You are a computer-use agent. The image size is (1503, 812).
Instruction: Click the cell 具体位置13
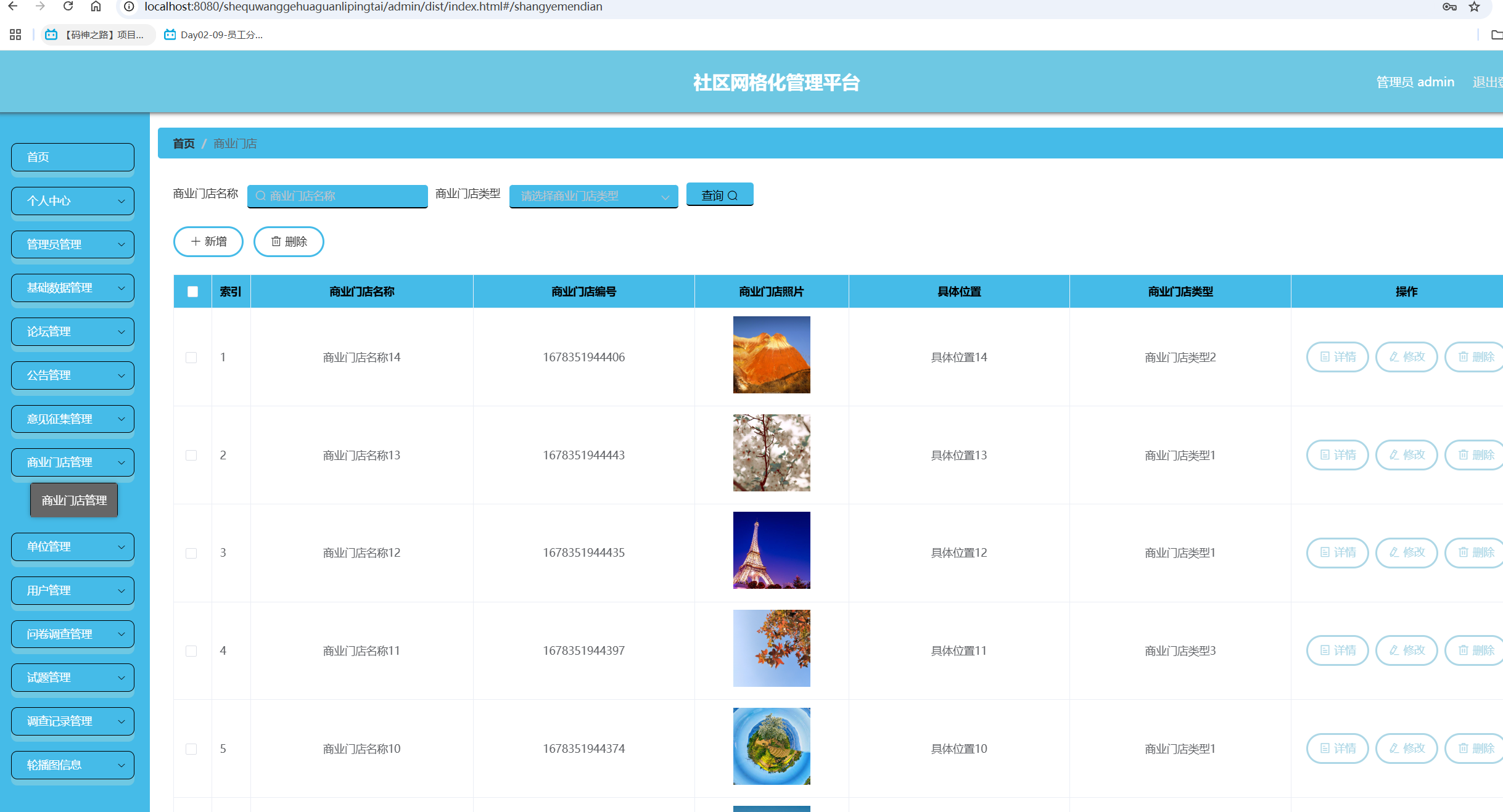click(x=959, y=455)
